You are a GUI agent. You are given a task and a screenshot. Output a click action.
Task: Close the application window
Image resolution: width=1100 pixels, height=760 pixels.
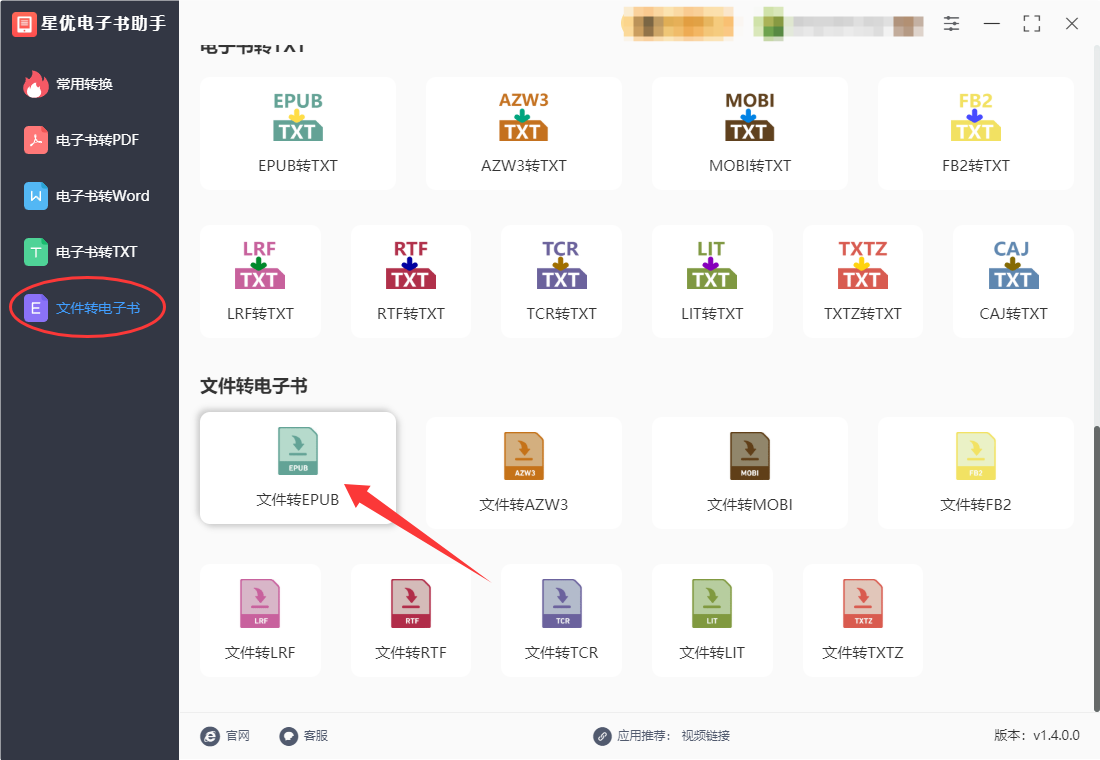(1071, 24)
